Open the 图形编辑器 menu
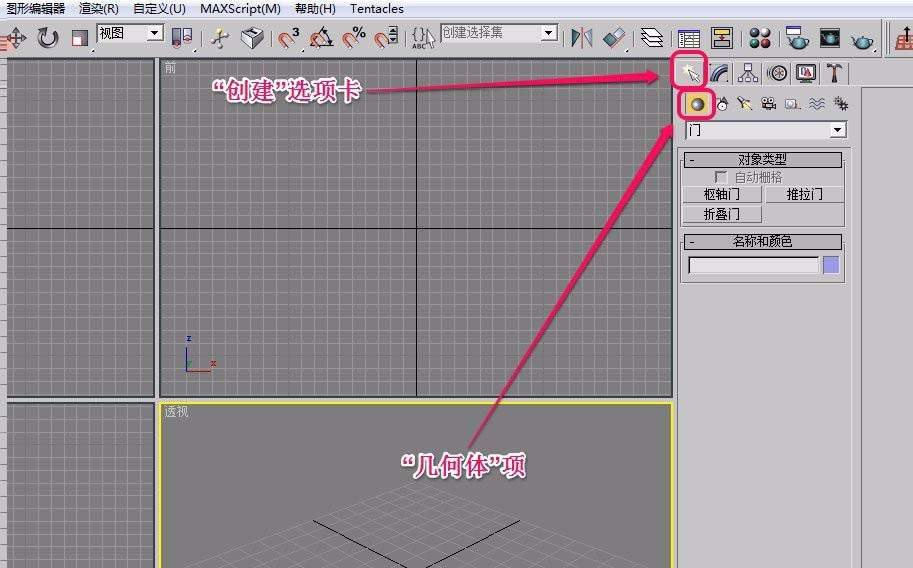The height and width of the screenshot is (568, 913). [x=36, y=9]
